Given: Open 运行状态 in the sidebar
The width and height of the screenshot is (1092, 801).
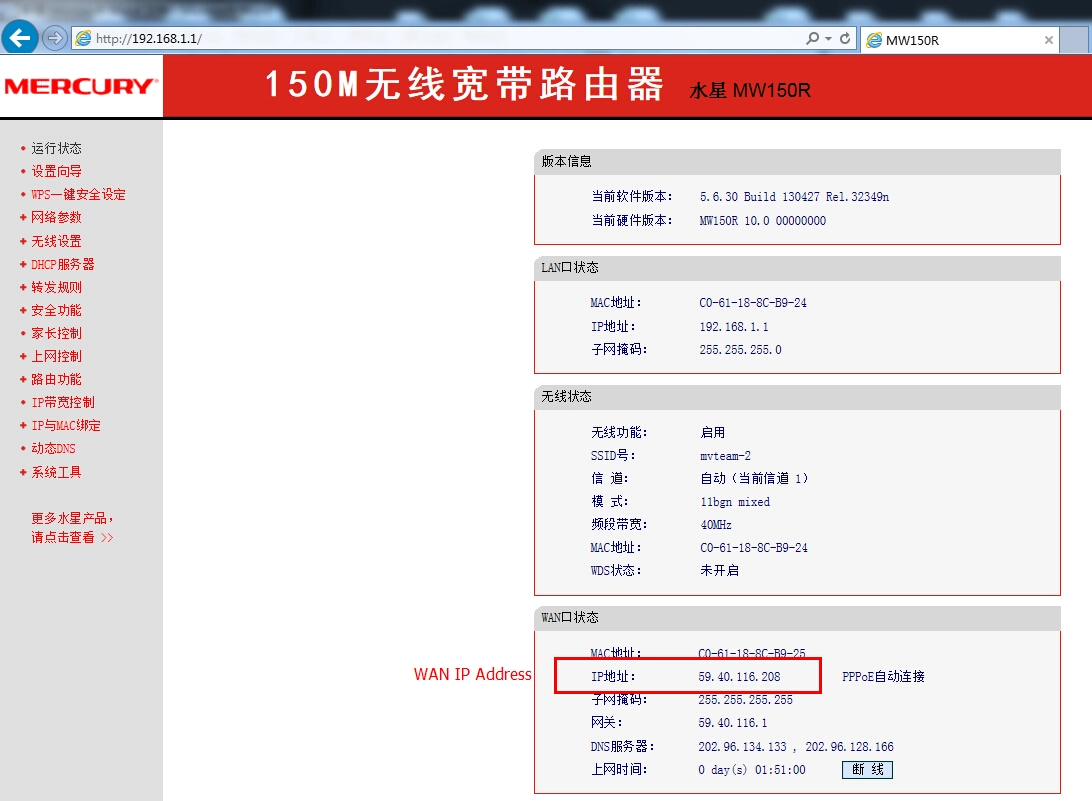Looking at the screenshot, I should click(x=56, y=148).
